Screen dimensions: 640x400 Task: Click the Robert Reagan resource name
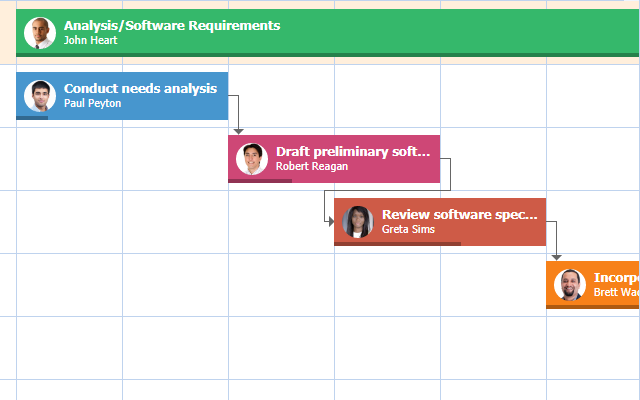coord(312,166)
